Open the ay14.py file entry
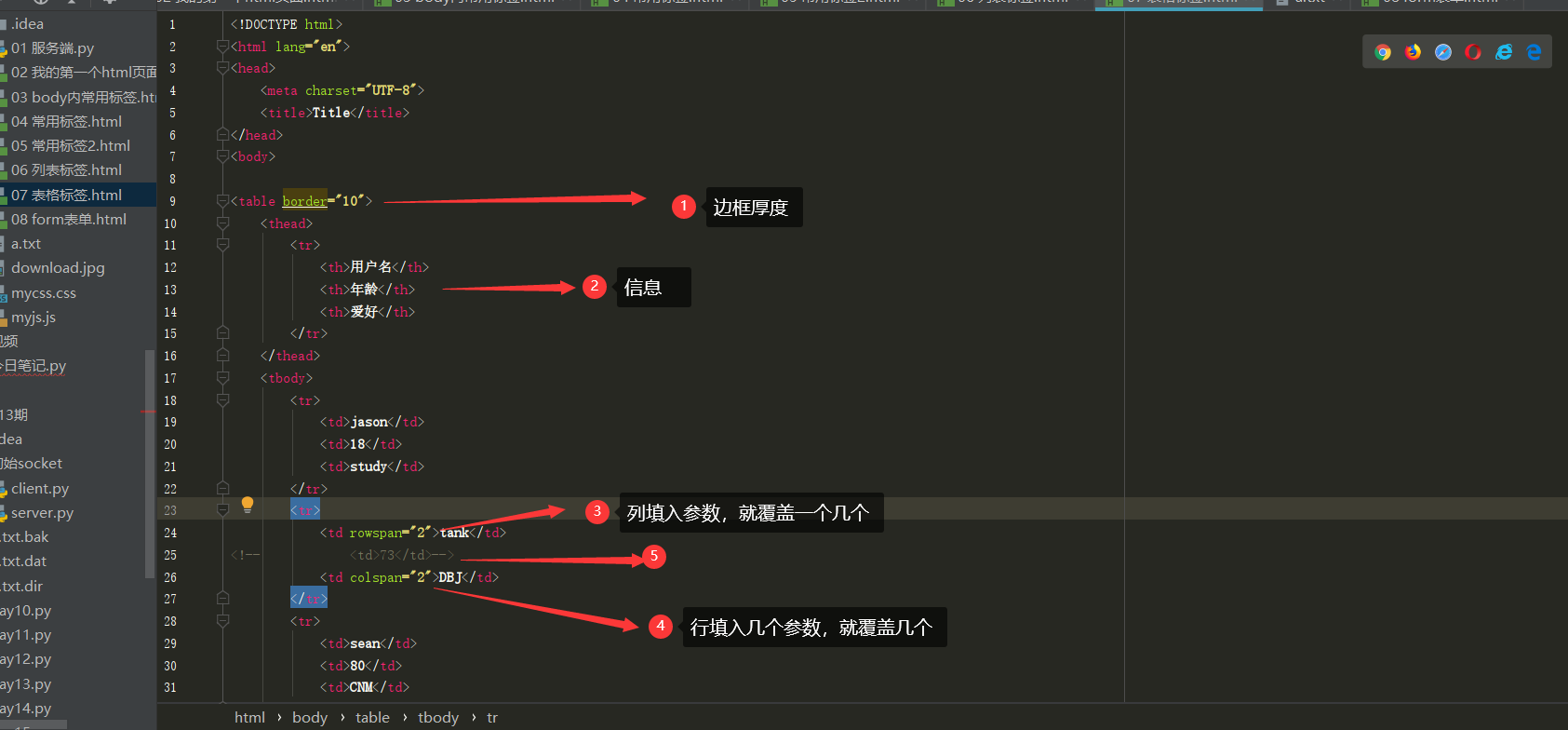 tap(26, 709)
